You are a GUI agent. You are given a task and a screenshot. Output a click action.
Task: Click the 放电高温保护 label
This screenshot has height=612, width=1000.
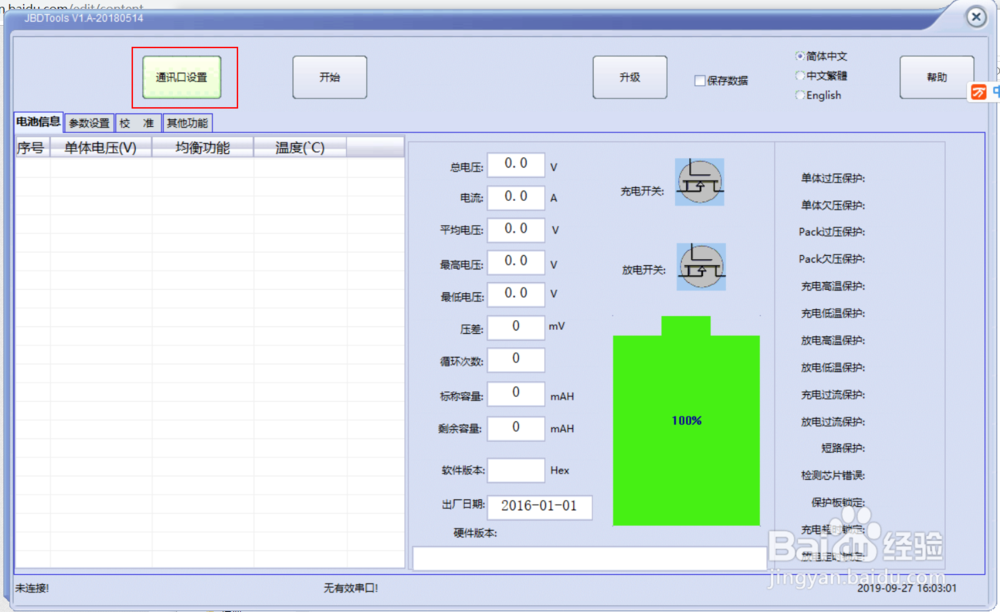[x=833, y=340]
